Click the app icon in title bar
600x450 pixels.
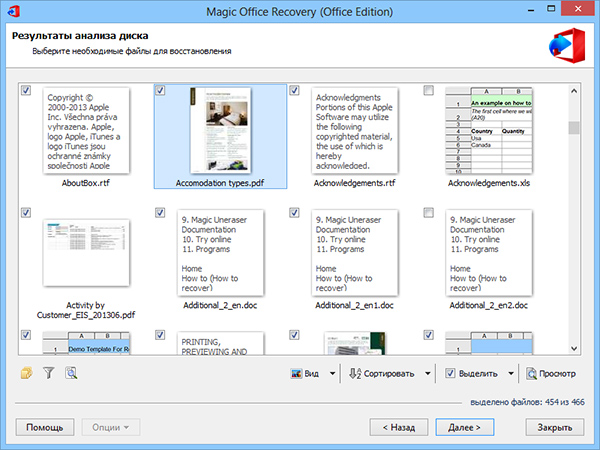(x=14, y=11)
